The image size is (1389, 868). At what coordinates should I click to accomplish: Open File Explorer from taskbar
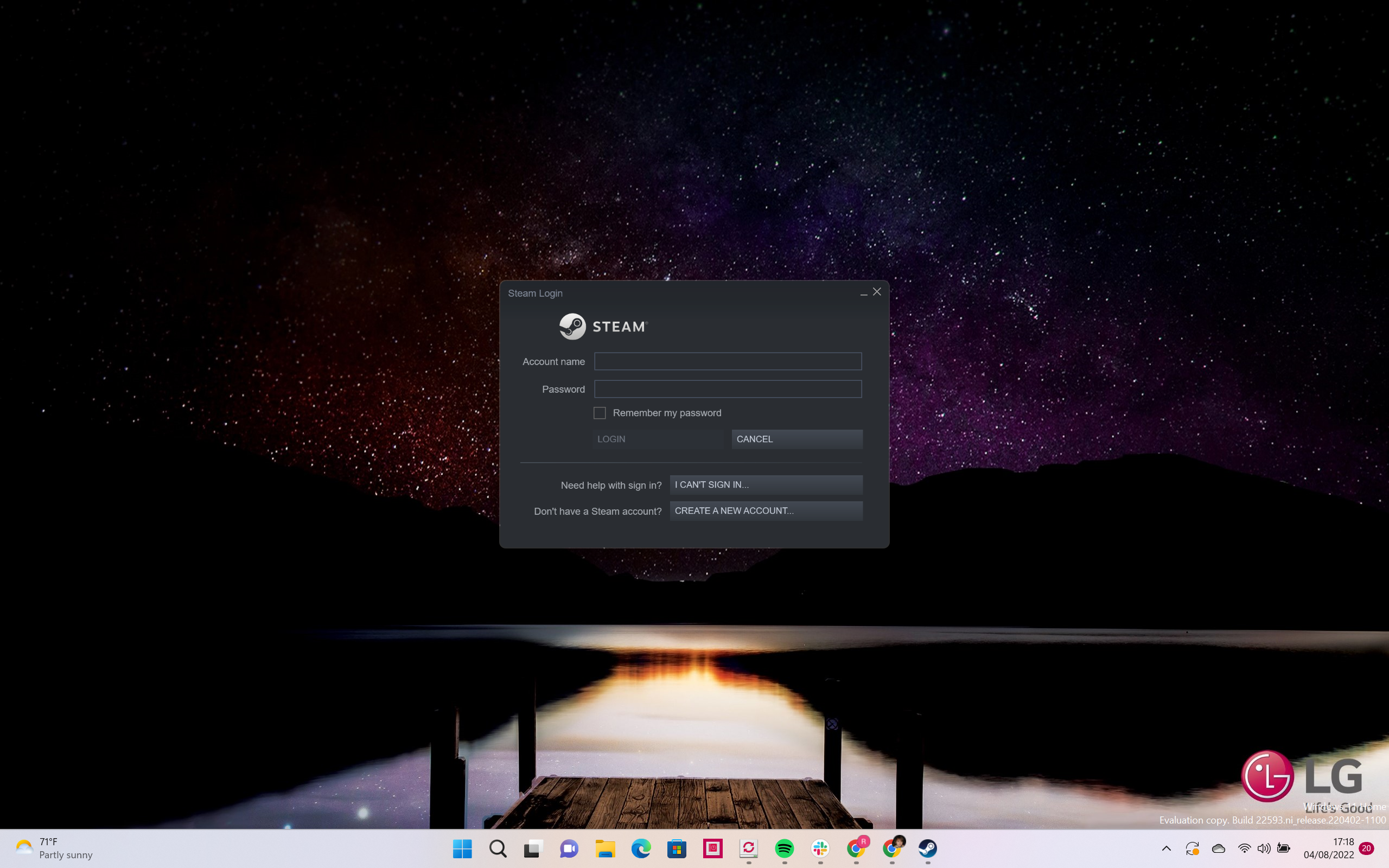pyautogui.click(x=605, y=848)
